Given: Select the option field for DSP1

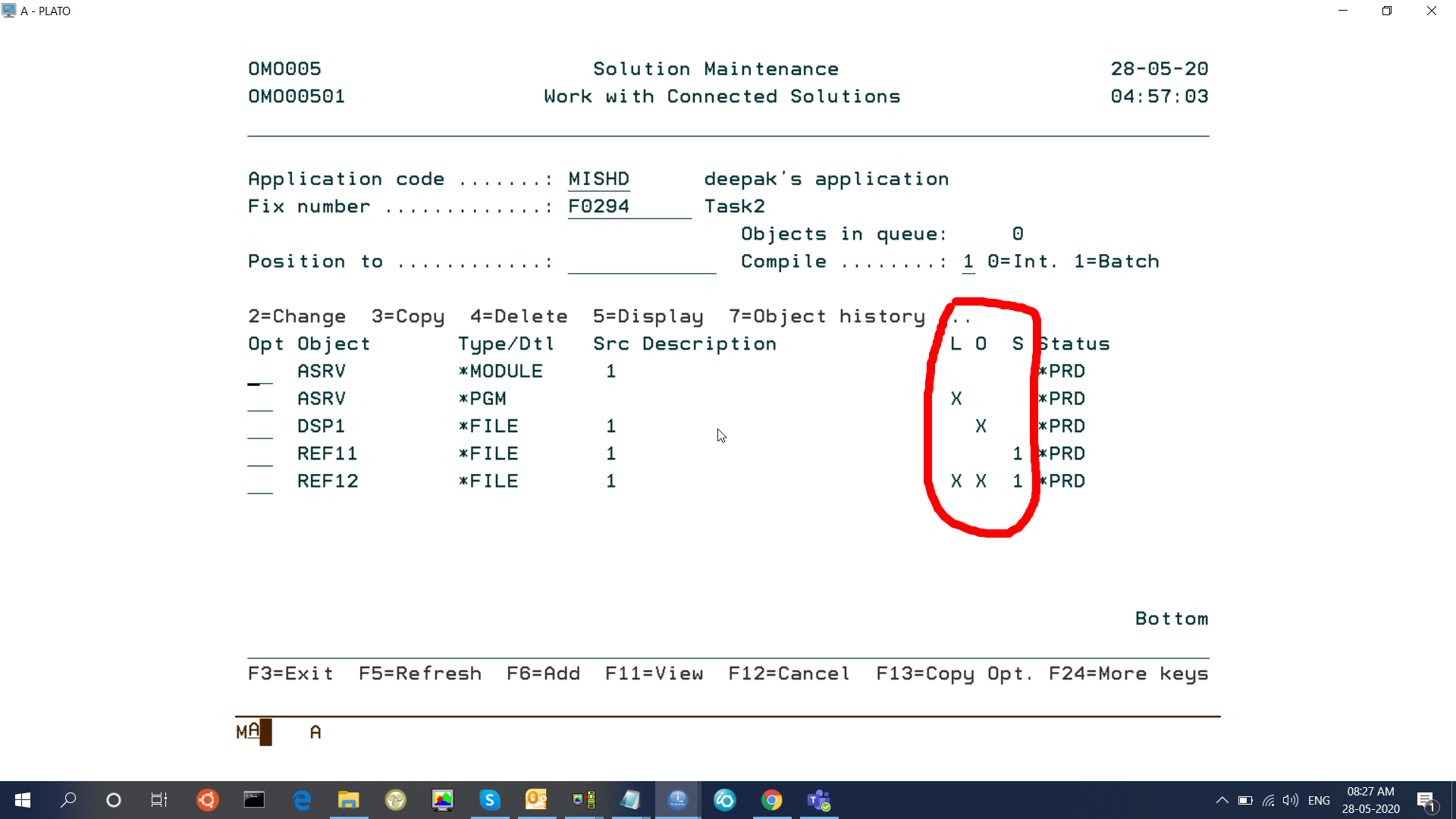Looking at the screenshot, I should (x=260, y=427).
